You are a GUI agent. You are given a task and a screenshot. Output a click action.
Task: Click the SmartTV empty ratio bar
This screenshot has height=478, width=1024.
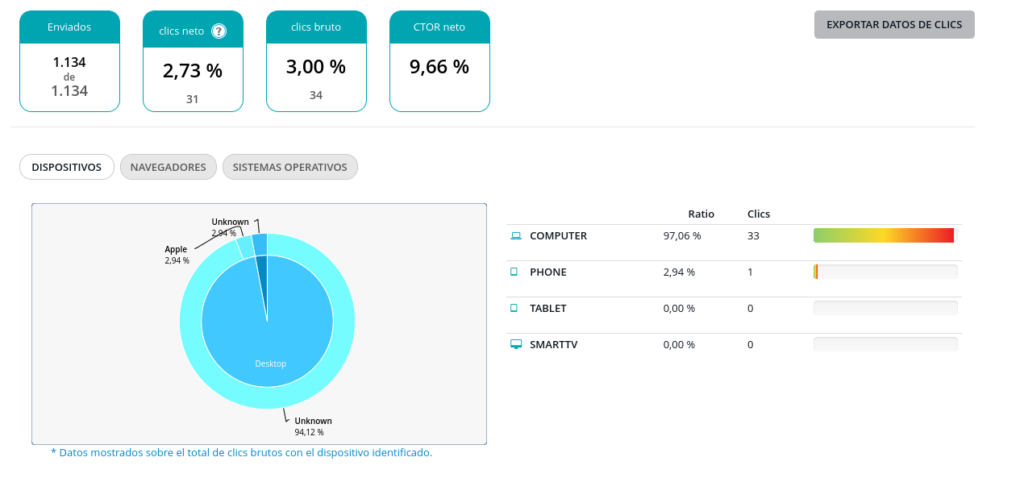click(x=884, y=344)
